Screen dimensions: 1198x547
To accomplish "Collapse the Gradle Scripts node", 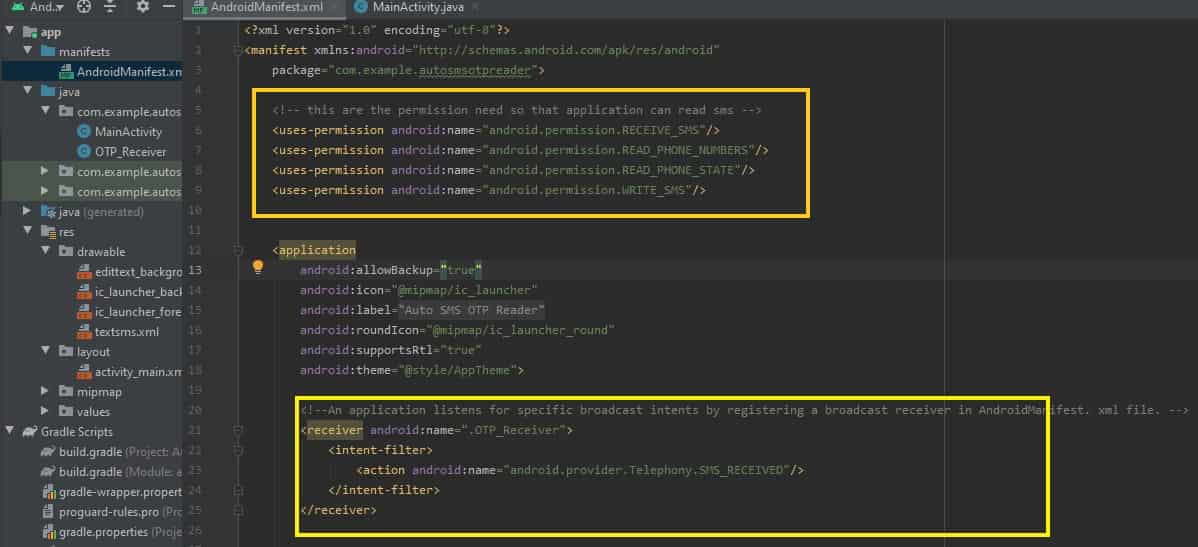I will tap(10, 432).
